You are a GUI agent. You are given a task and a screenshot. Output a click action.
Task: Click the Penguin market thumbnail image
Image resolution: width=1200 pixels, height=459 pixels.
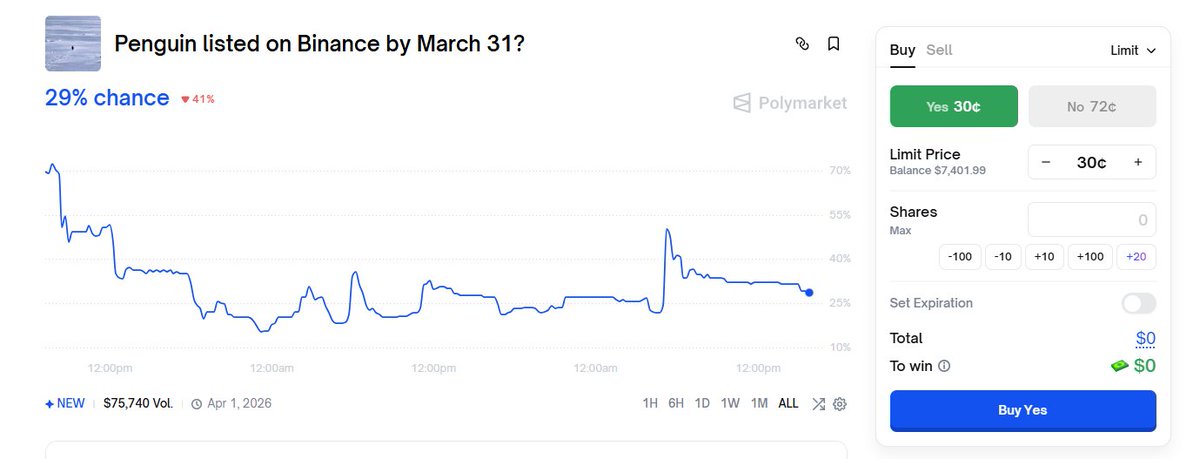pos(73,43)
